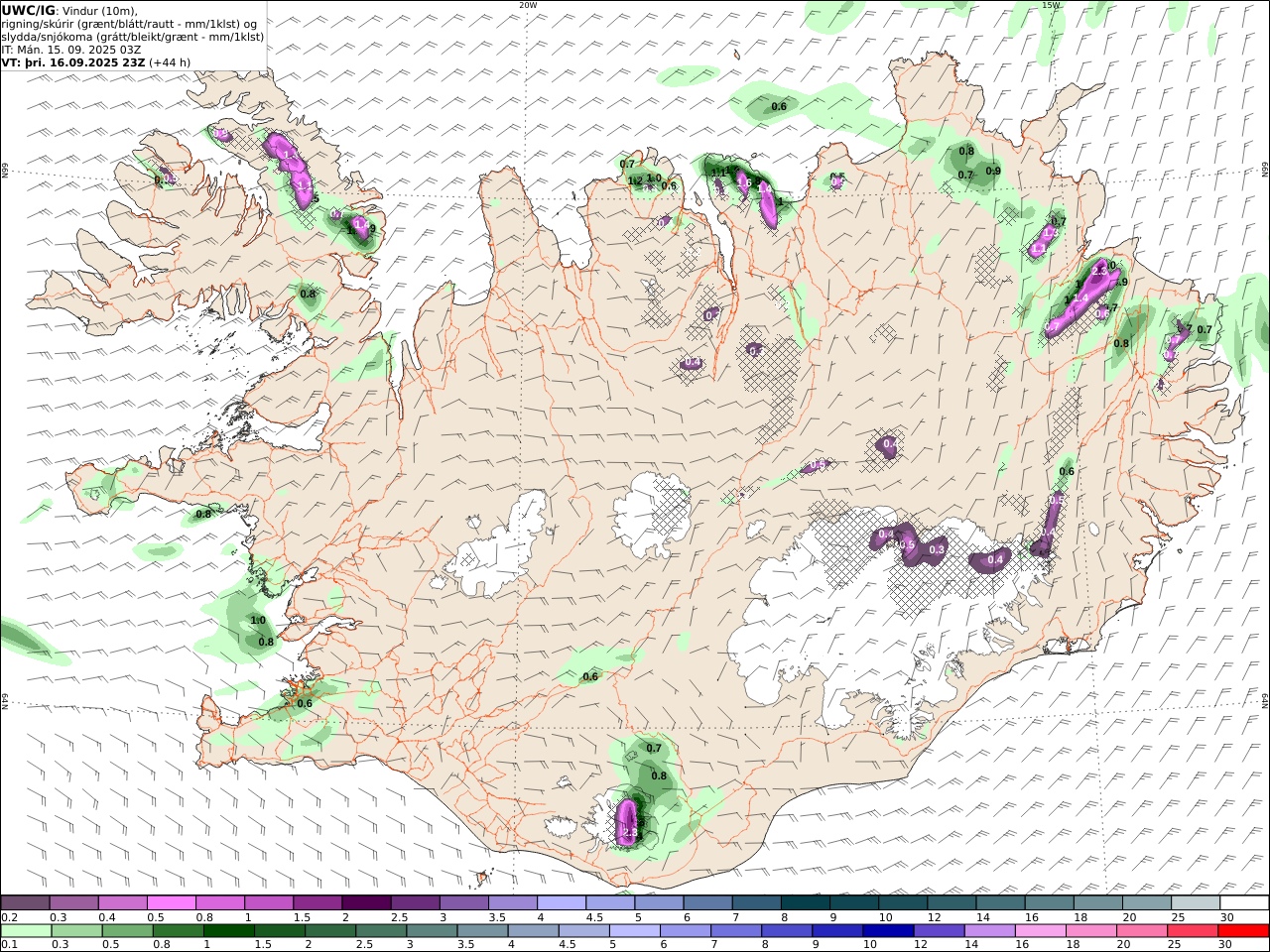The image size is (1270, 952).
Task: Pick the bottom-row legend swatch labeled 2.5
Action: pyautogui.click(x=380, y=931)
